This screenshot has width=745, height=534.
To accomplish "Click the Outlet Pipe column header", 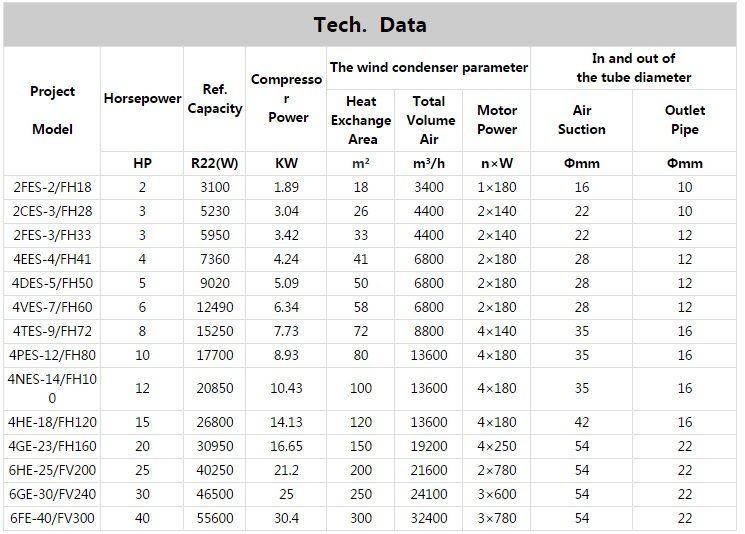I will [685, 120].
